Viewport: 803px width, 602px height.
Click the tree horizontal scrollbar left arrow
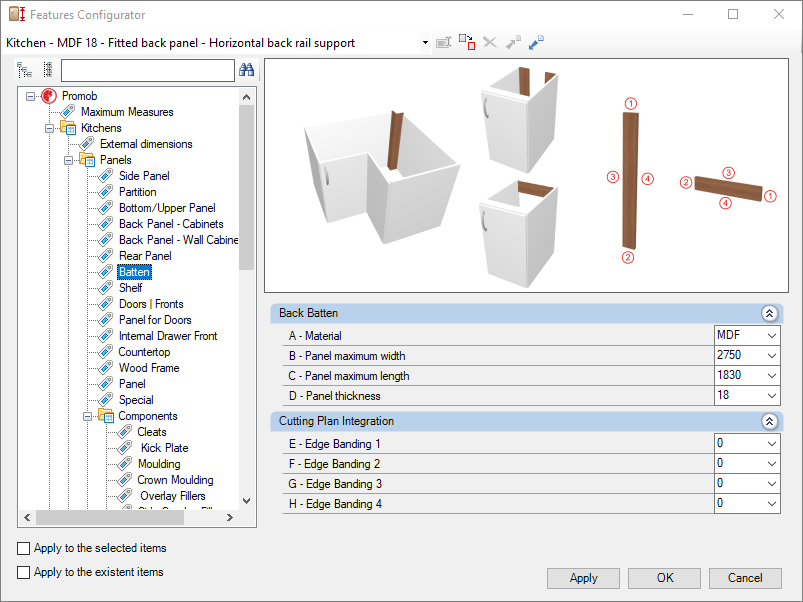tap(27, 518)
